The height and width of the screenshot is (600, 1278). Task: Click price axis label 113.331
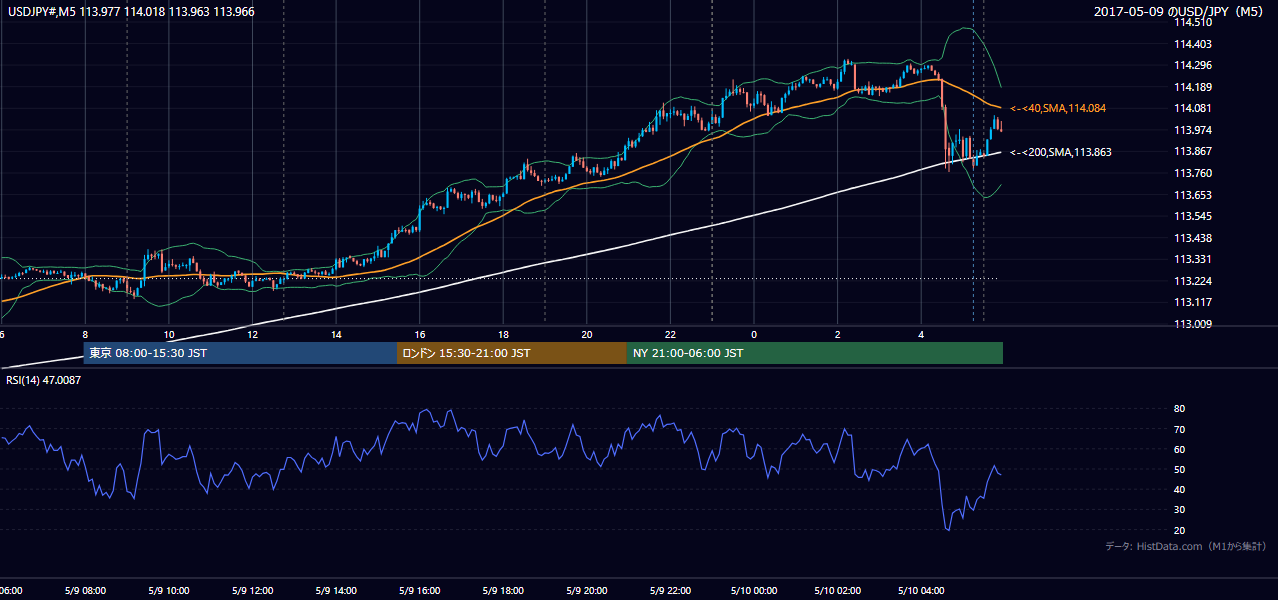click(x=1193, y=259)
